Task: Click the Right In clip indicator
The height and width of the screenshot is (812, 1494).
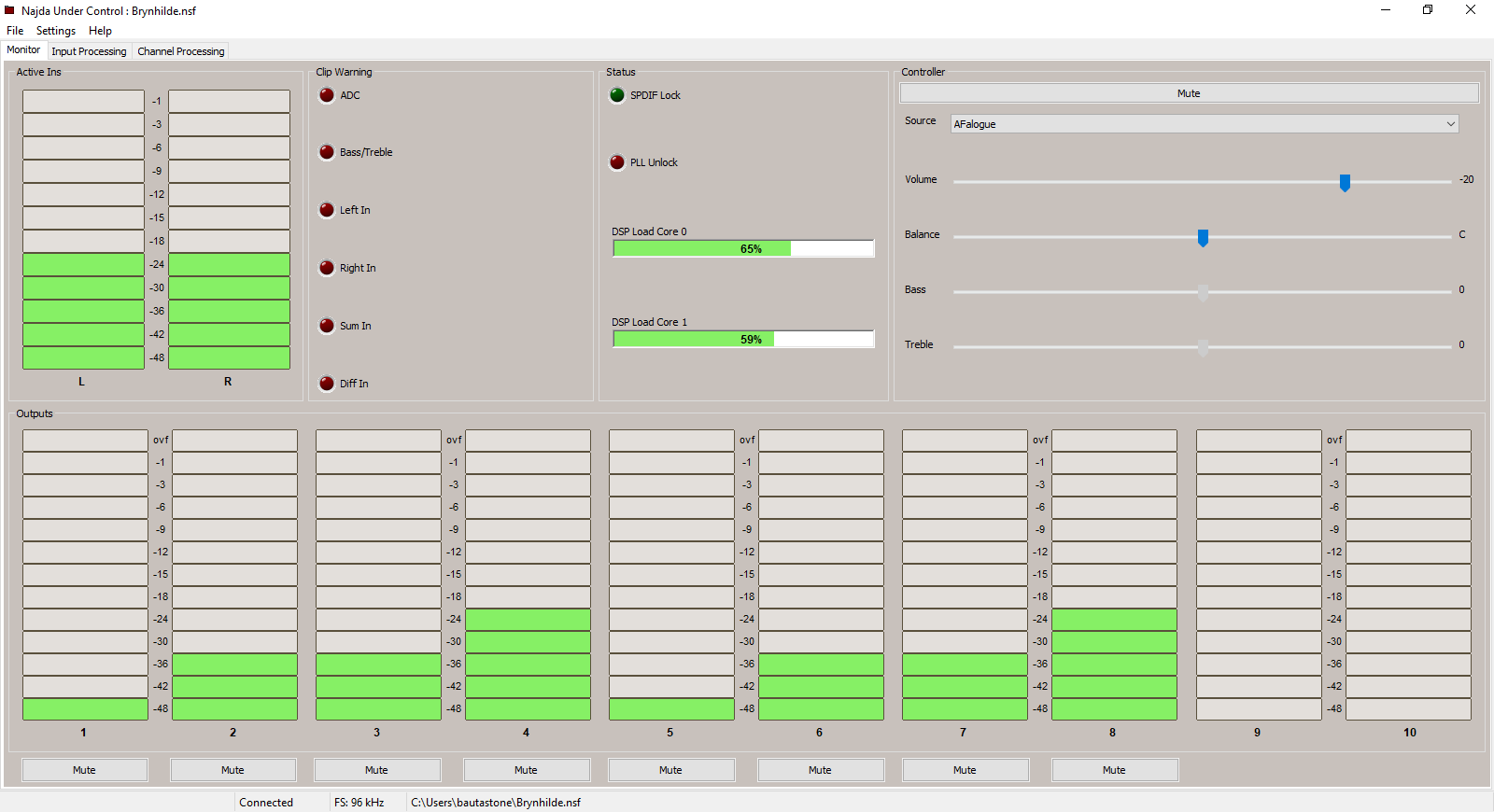Action: (x=327, y=268)
